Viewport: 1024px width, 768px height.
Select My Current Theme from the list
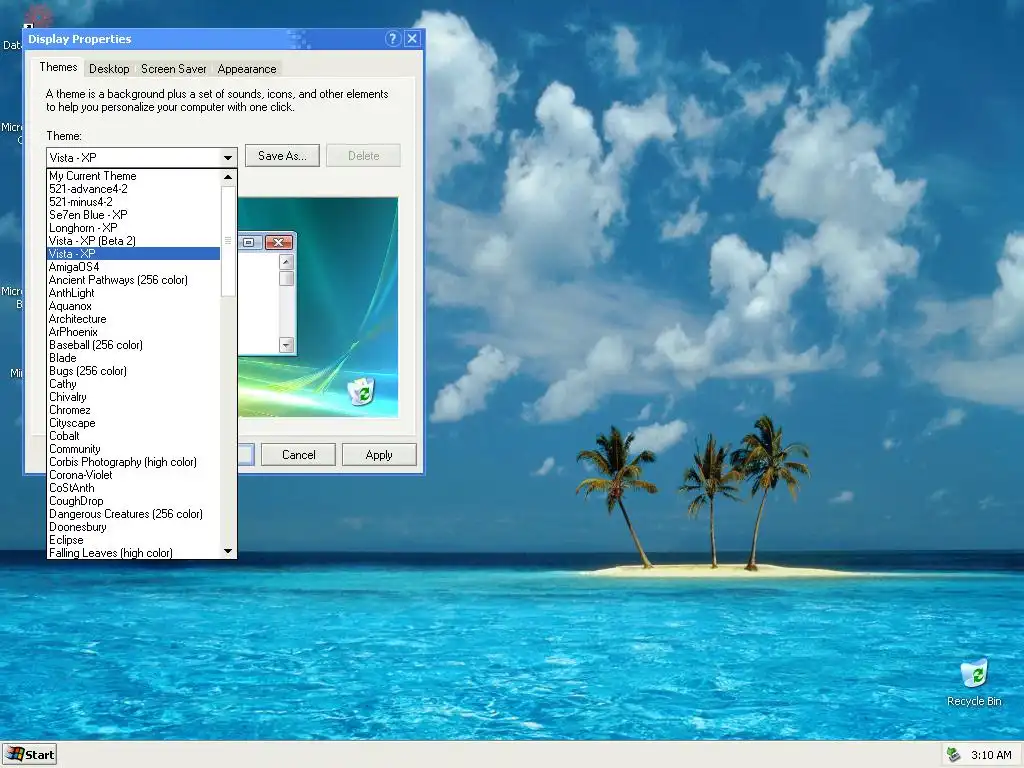point(134,176)
